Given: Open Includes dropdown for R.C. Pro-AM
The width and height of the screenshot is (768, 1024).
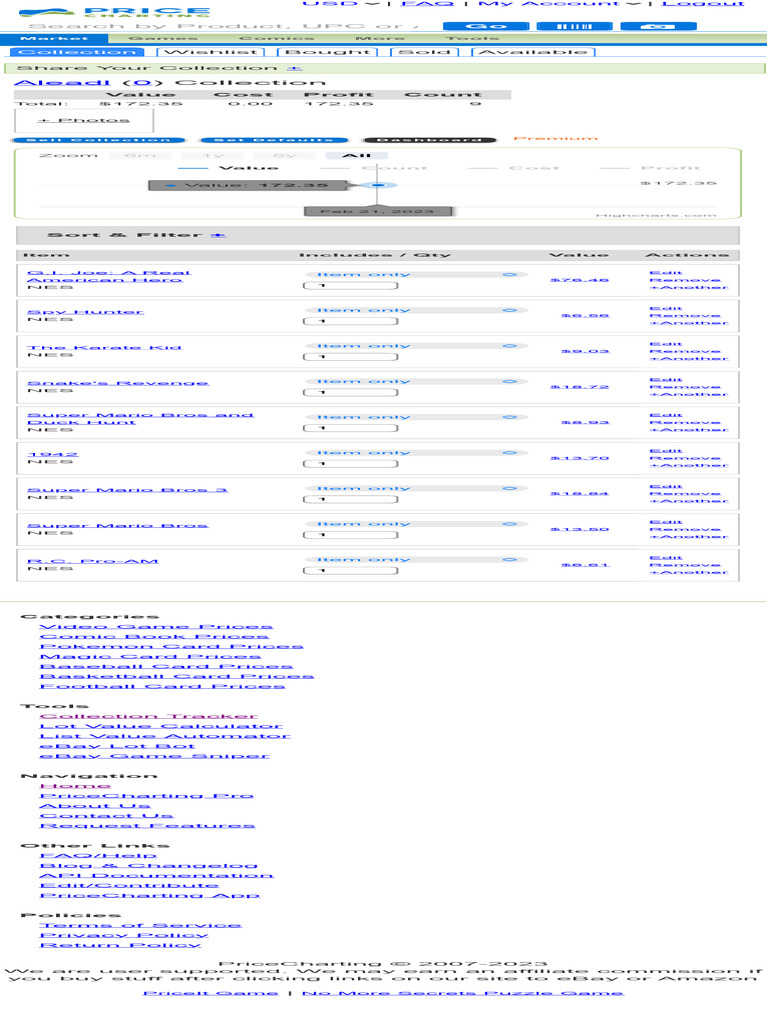Looking at the screenshot, I should click(417, 560).
